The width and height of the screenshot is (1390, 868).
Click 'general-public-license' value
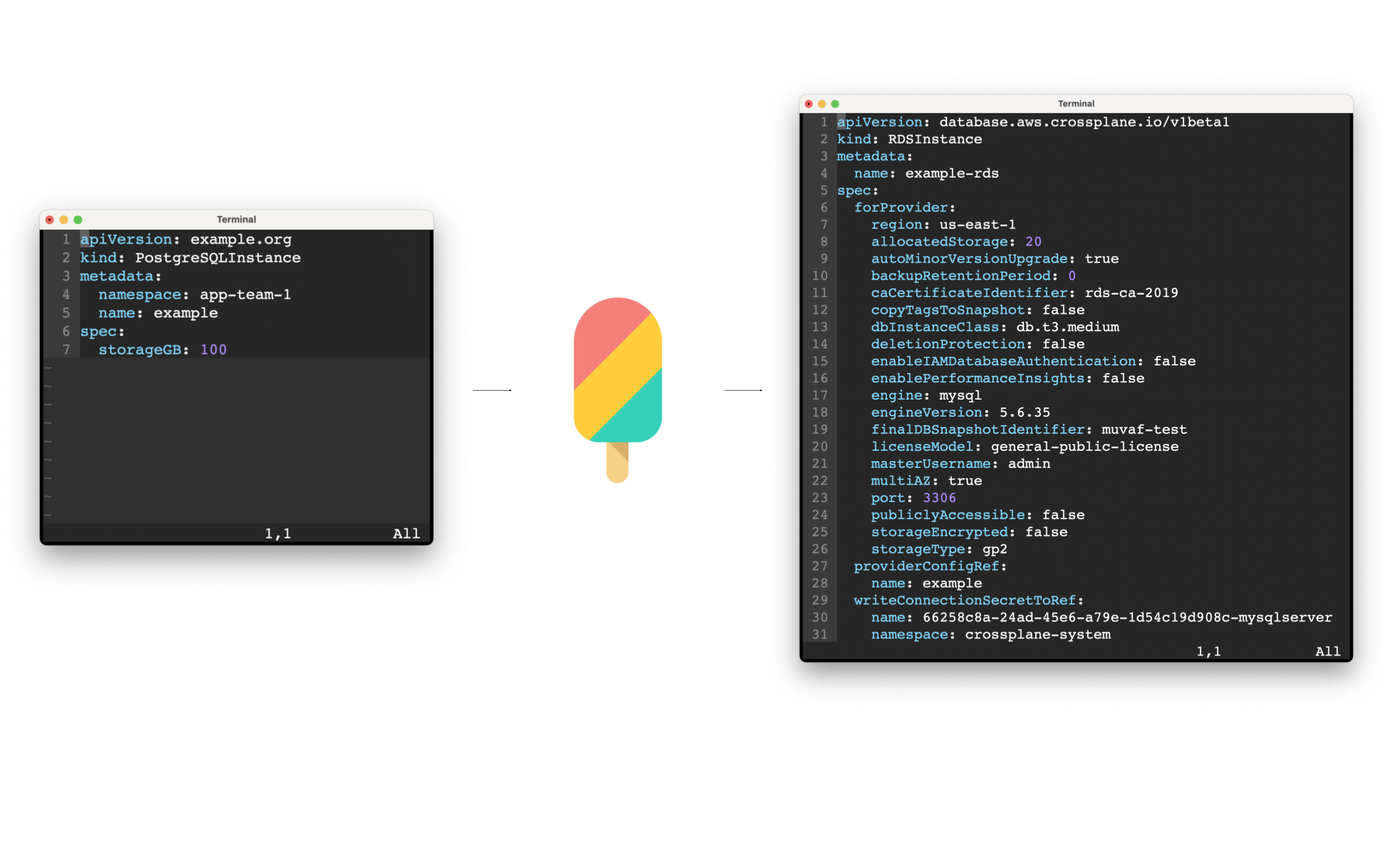(x=1084, y=447)
